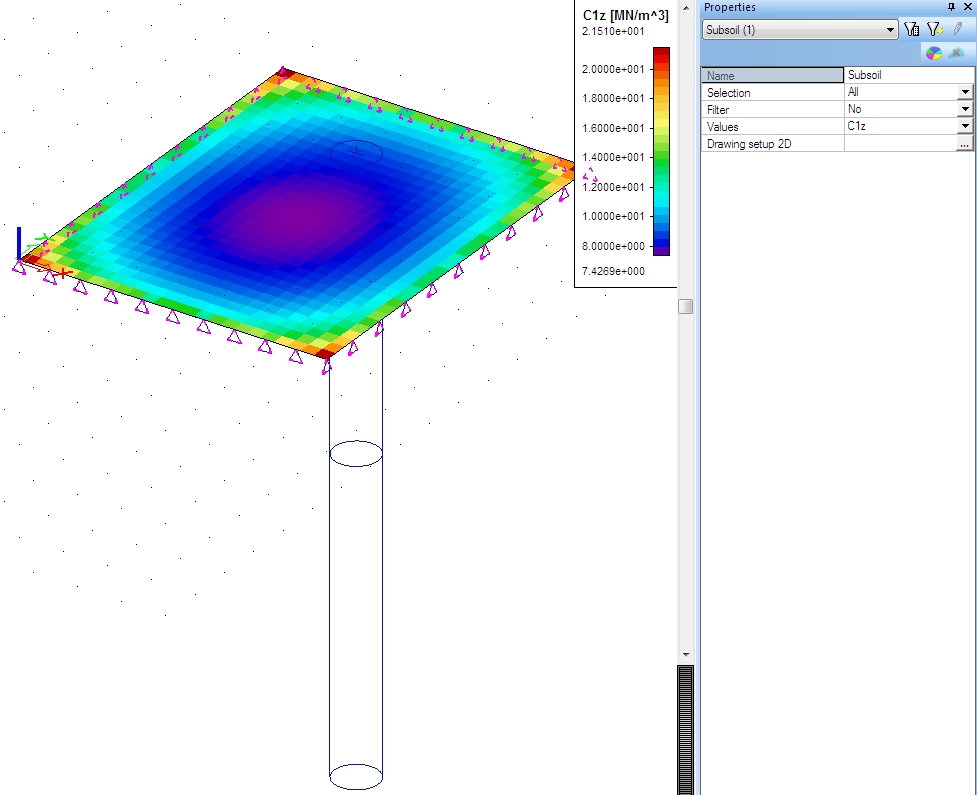Screen dimensions: 977x795
Task: Expand the Filter dropdown showing No
Action: pyautogui.click(x=965, y=109)
